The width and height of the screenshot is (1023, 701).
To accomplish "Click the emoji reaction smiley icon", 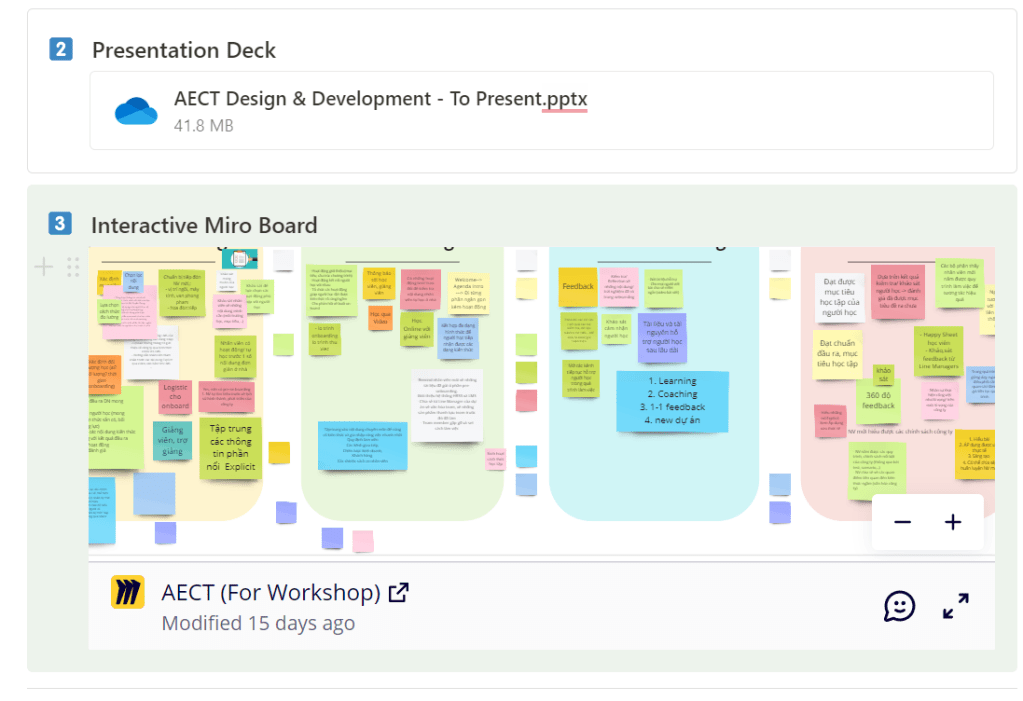I will [899, 606].
